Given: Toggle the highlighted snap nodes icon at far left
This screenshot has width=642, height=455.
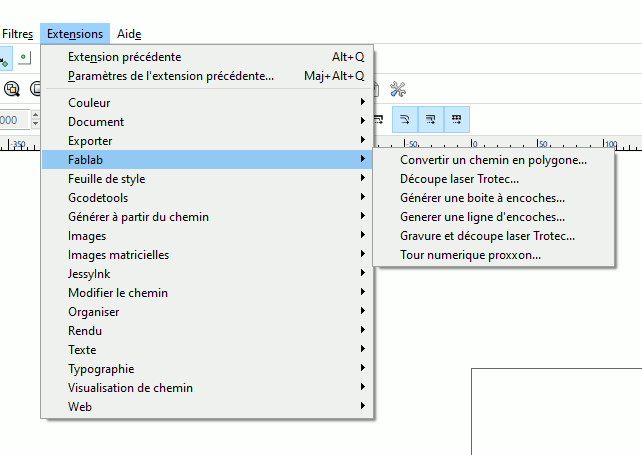Looking at the screenshot, I should pos(5,59).
